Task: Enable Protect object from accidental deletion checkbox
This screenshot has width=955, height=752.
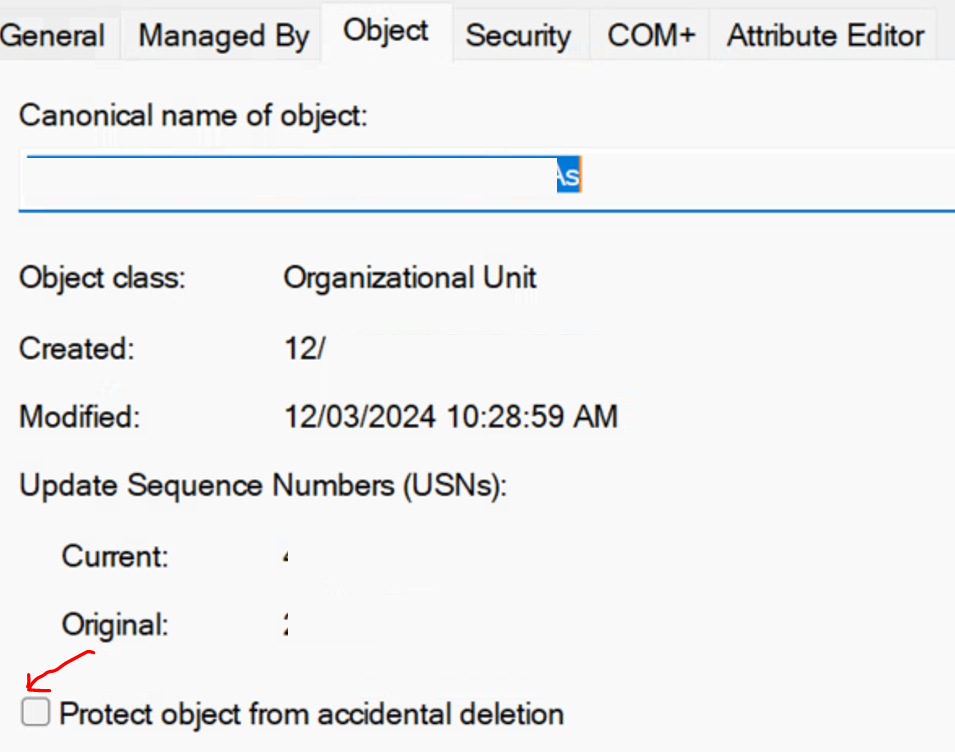Action: [35, 712]
